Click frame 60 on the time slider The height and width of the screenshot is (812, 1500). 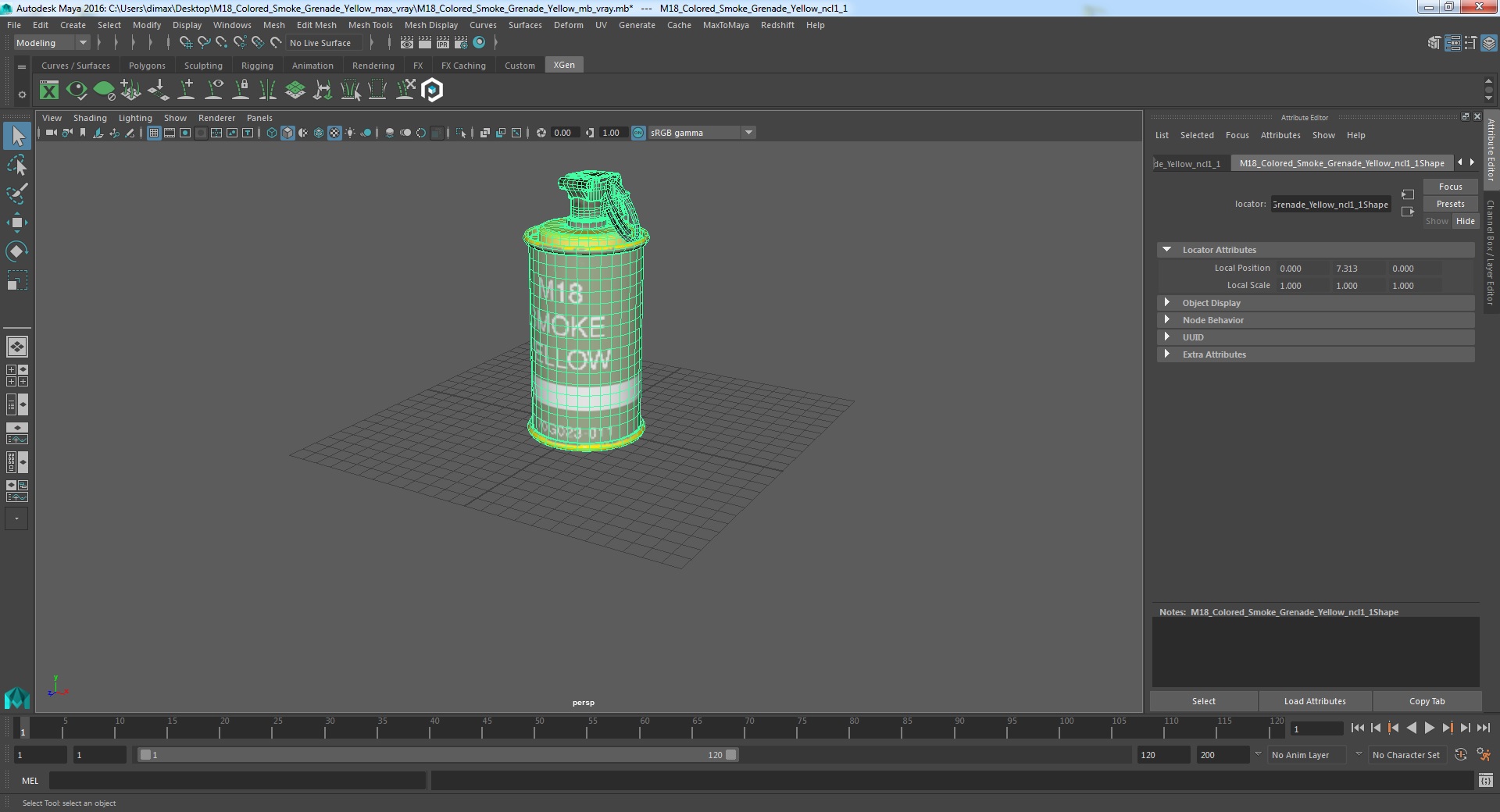click(x=645, y=729)
